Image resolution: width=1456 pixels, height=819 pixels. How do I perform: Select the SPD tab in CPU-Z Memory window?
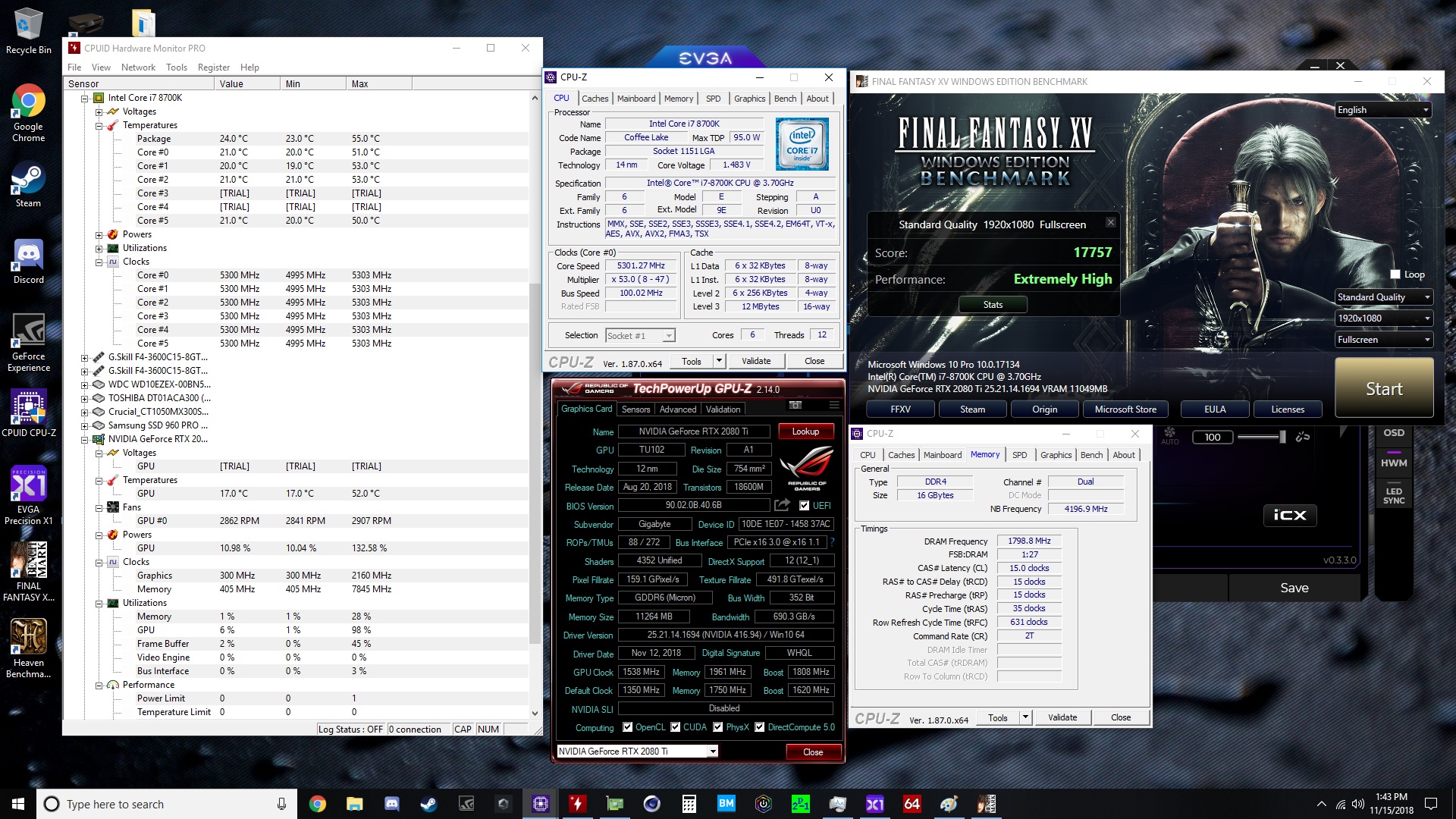[1019, 455]
